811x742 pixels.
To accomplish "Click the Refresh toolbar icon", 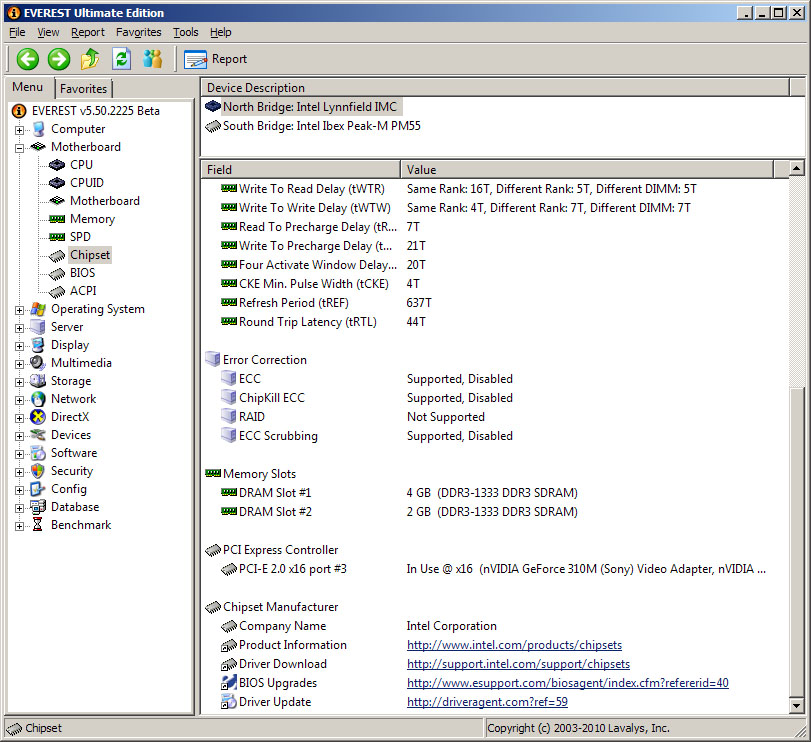I will (x=122, y=59).
